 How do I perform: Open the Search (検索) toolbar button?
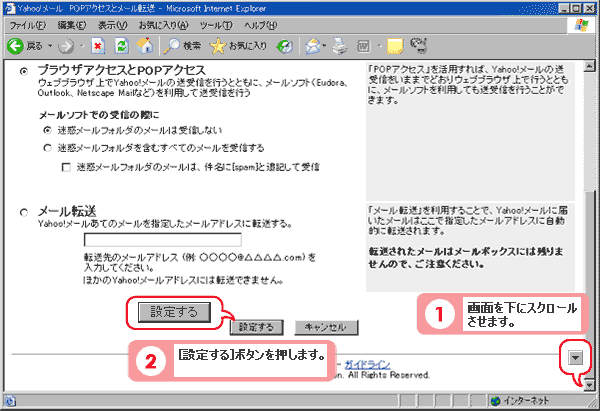click(x=182, y=46)
